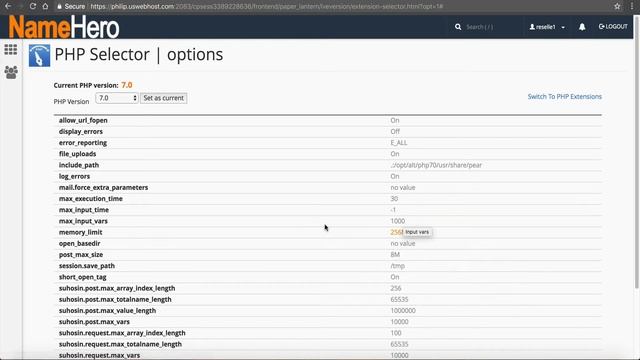Screen dimensions: 640x360
Task: Open the apps grid sidebar icon
Action: click(x=11, y=50)
